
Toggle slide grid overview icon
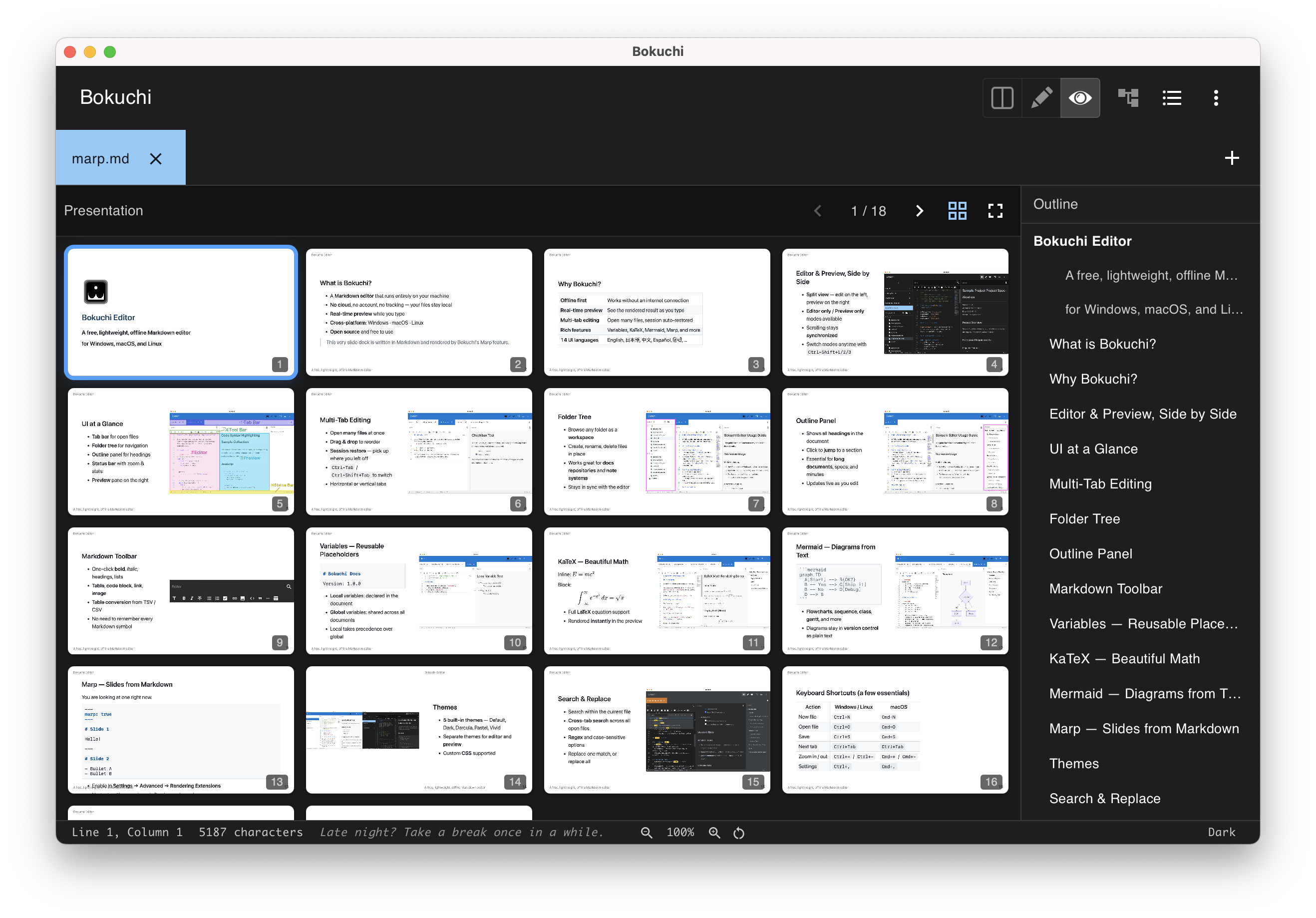click(957, 211)
